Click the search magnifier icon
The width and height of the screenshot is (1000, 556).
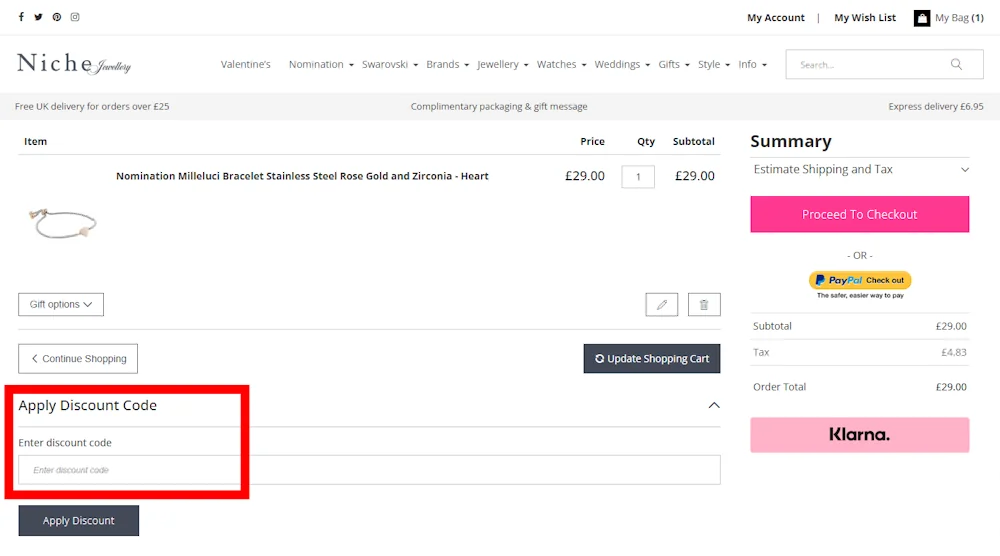pos(956,64)
